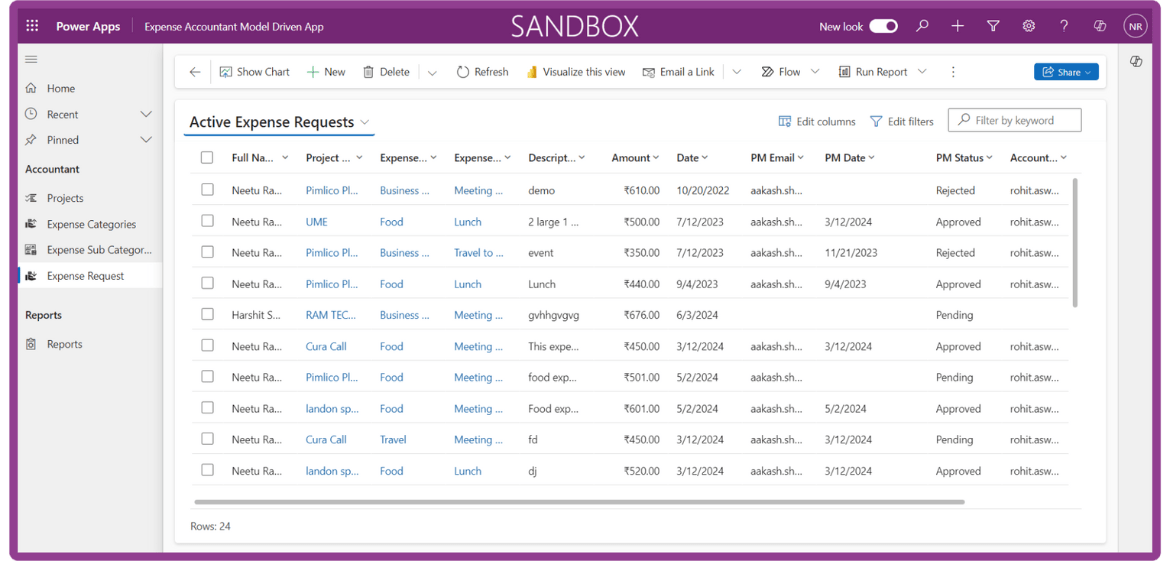Open the UME project link
This screenshot has height=561, width=1170.
point(316,222)
